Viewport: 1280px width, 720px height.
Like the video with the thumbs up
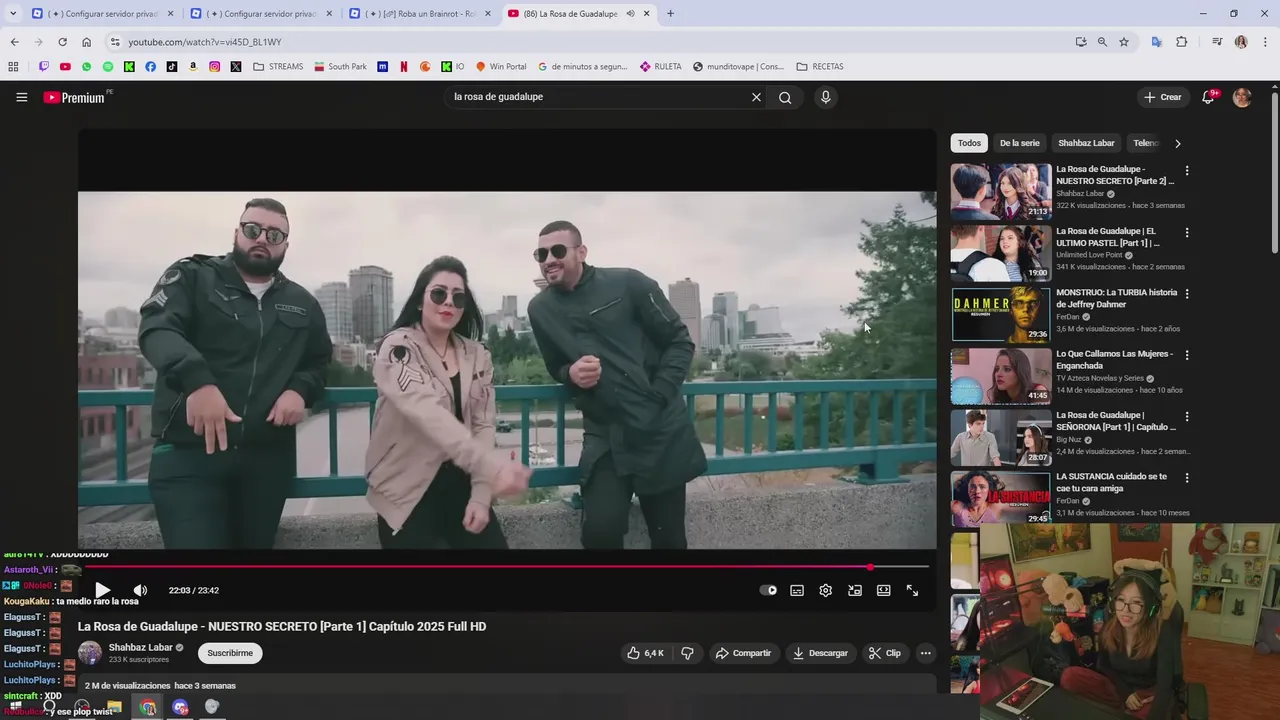[645, 653]
